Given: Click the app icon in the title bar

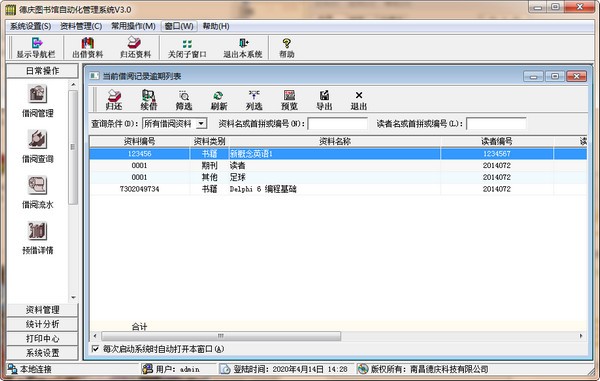Looking at the screenshot, I should 10,10.
